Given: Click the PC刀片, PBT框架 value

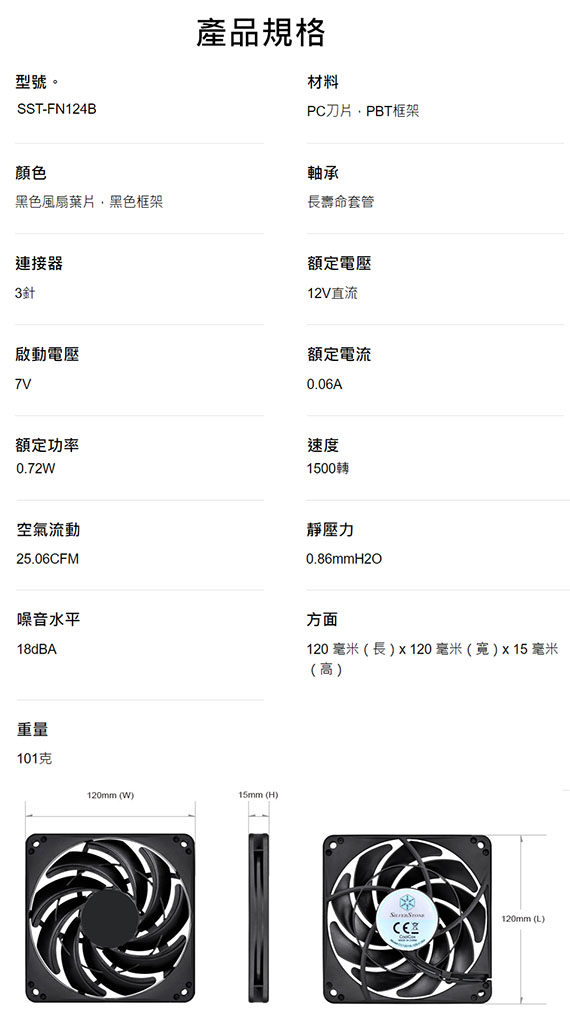Looking at the screenshot, I should tap(363, 111).
